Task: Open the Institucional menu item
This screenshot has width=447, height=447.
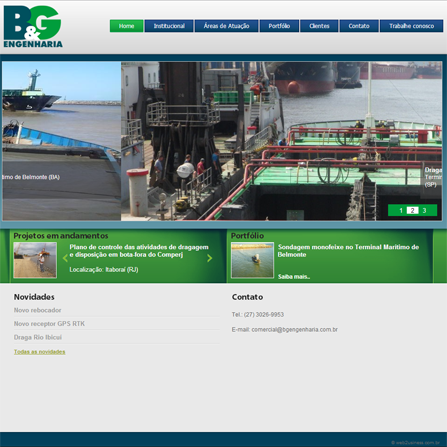Action: (x=169, y=26)
